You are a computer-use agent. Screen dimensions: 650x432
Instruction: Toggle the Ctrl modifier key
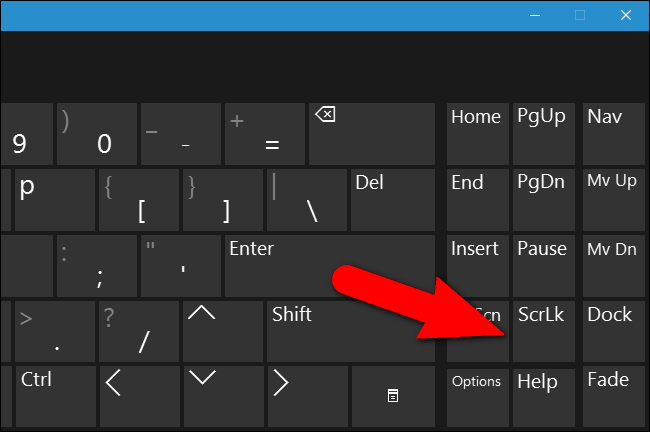point(56,396)
